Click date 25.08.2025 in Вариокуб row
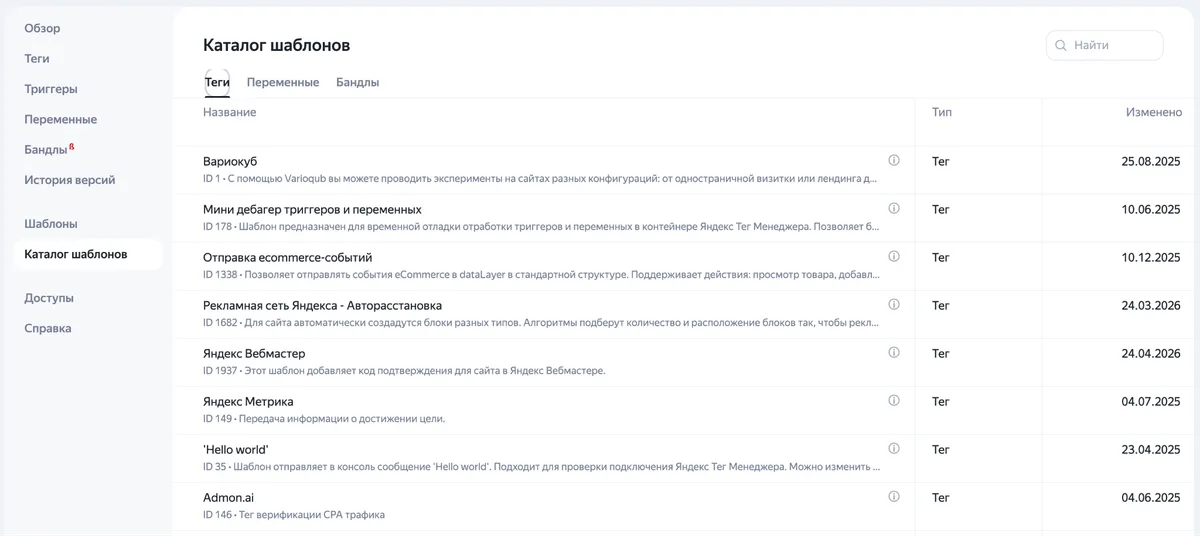The width and height of the screenshot is (1200, 536). [1151, 161]
